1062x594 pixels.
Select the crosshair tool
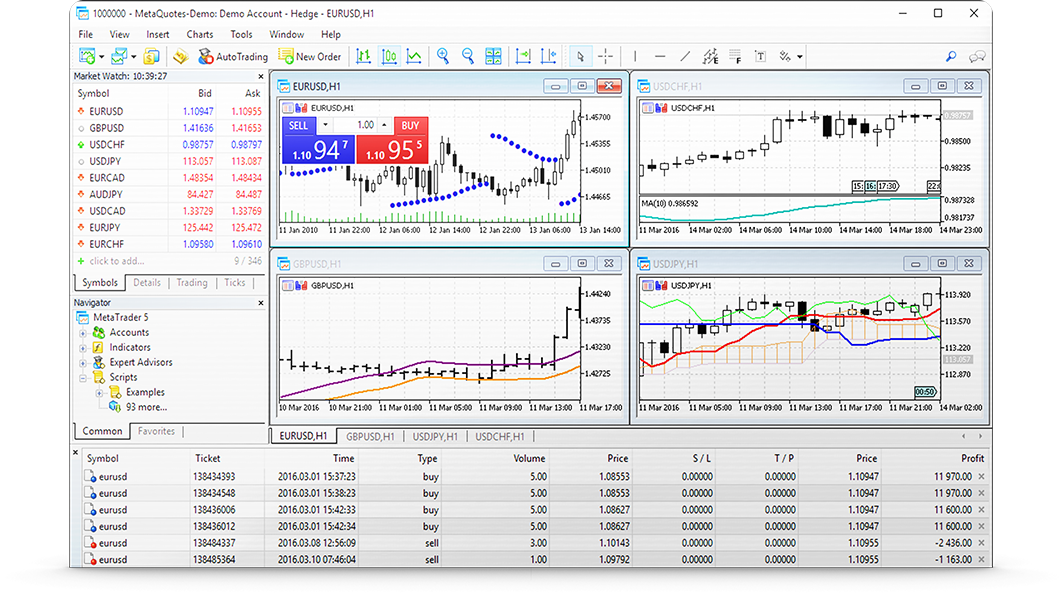(x=606, y=56)
